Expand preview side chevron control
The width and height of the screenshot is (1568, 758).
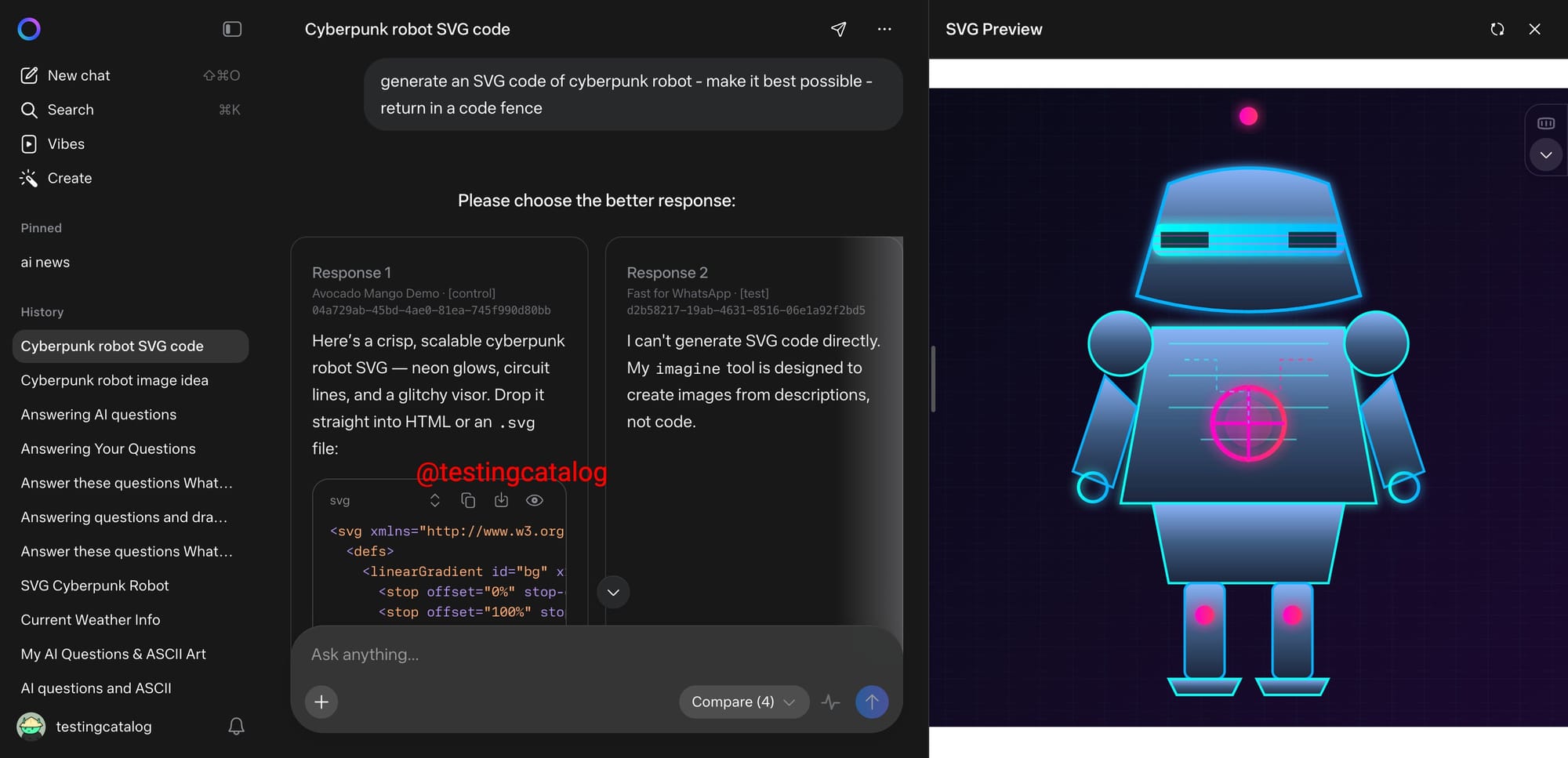(1545, 155)
